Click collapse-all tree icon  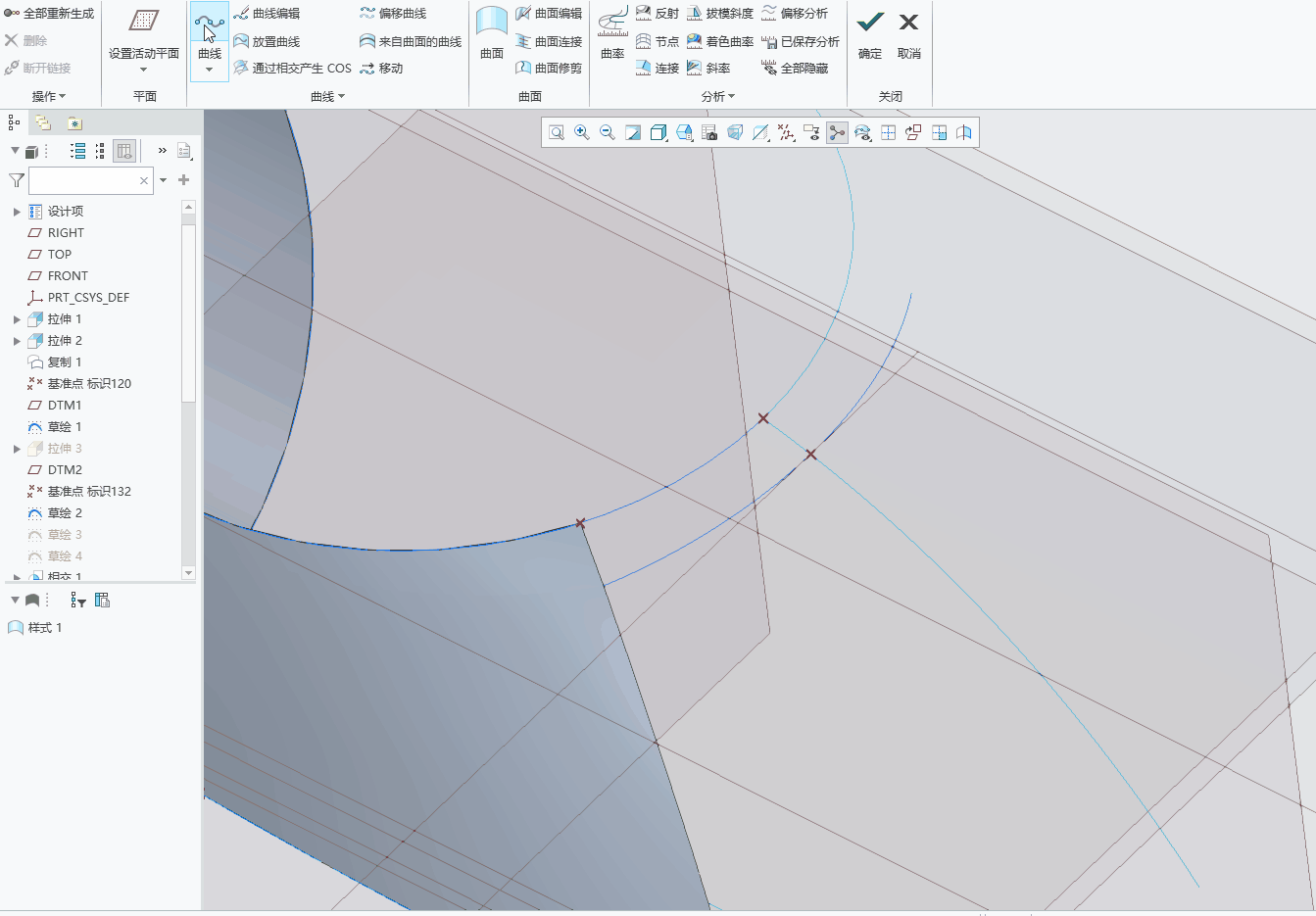pos(100,151)
